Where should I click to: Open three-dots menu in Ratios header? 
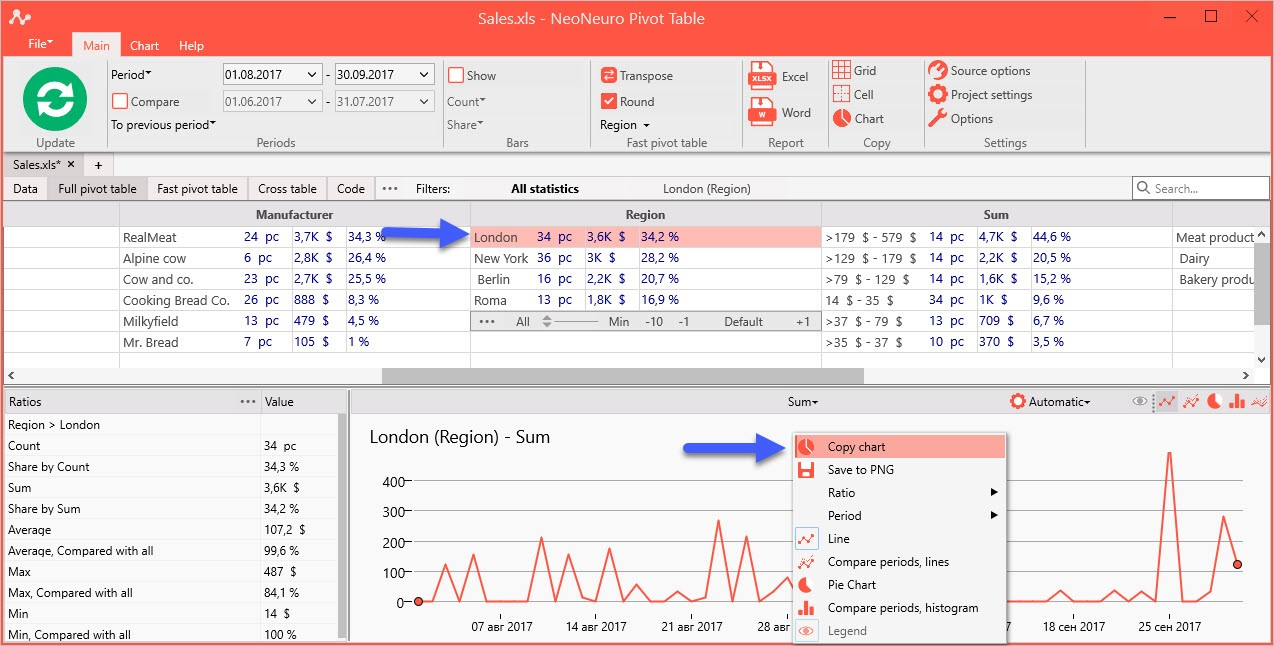248,401
